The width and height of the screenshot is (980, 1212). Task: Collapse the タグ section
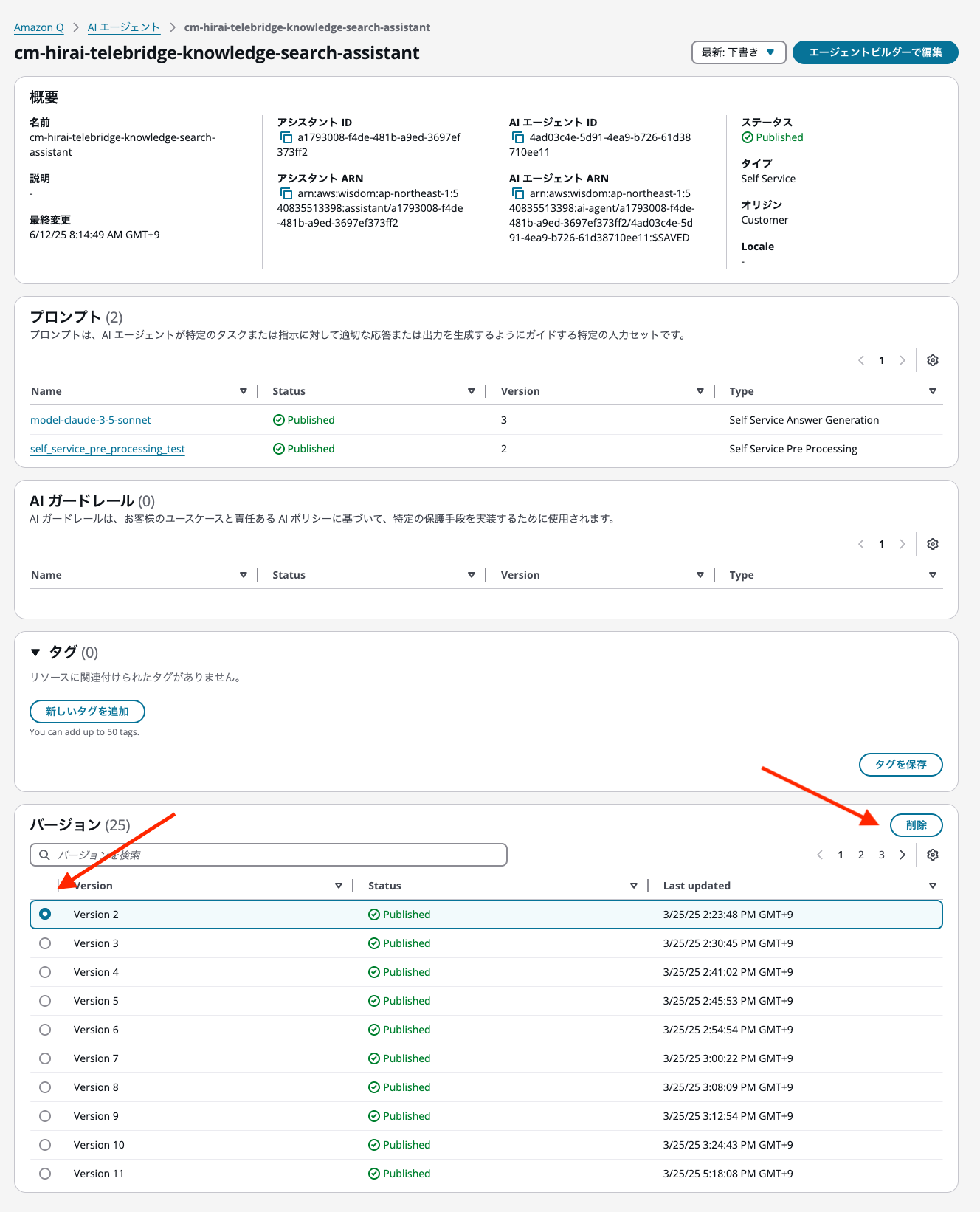click(x=35, y=653)
